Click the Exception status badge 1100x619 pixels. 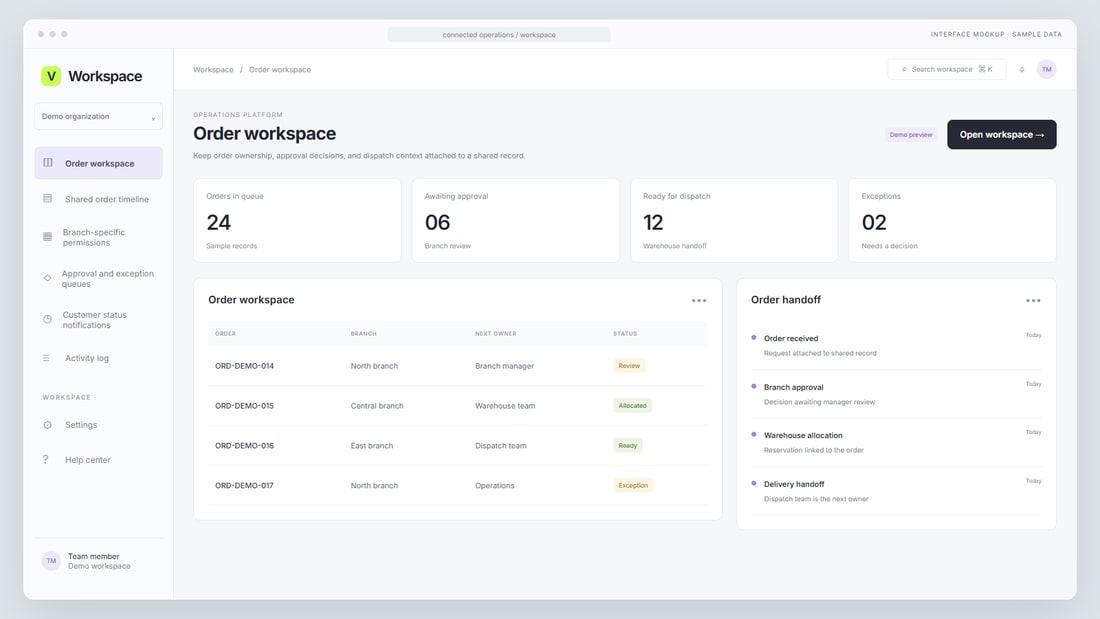[633, 486]
